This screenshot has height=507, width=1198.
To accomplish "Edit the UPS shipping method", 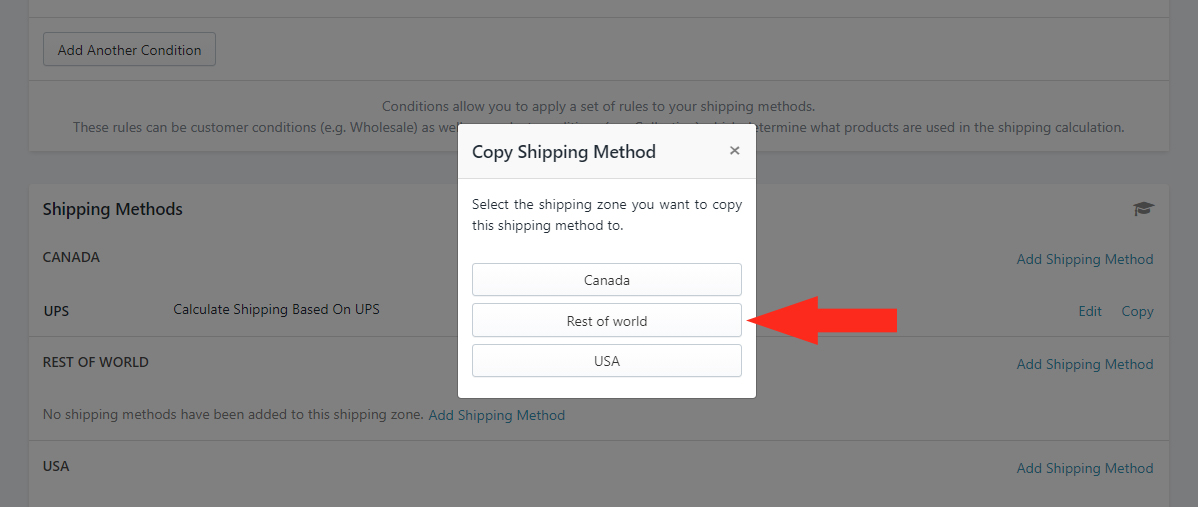I will [1089, 311].
